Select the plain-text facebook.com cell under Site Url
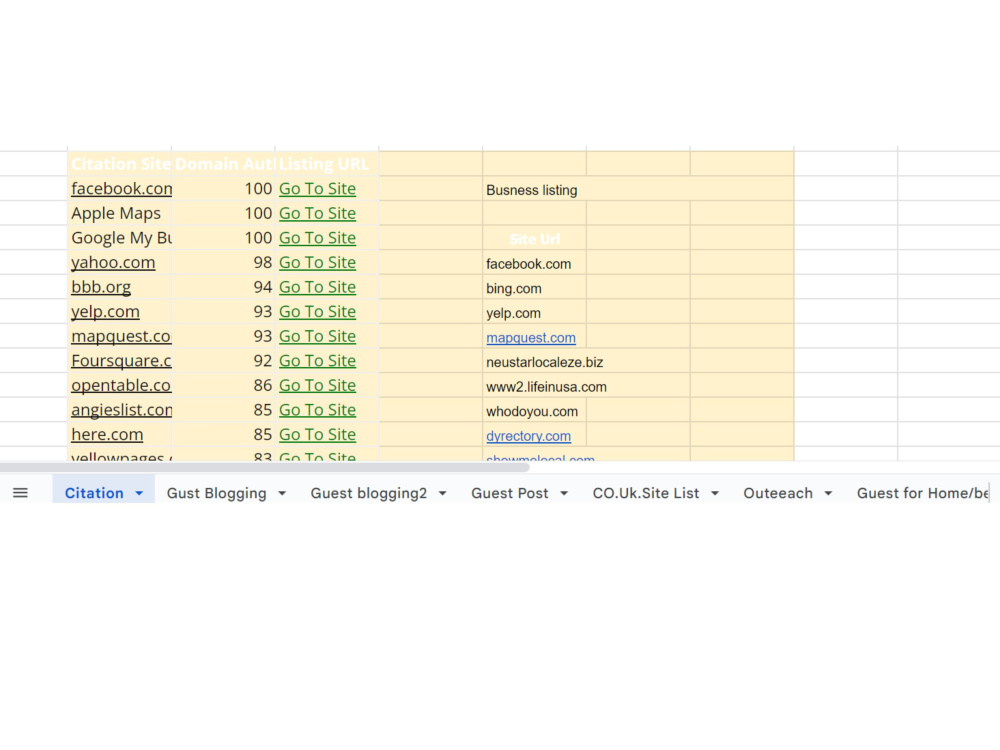 (534, 264)
